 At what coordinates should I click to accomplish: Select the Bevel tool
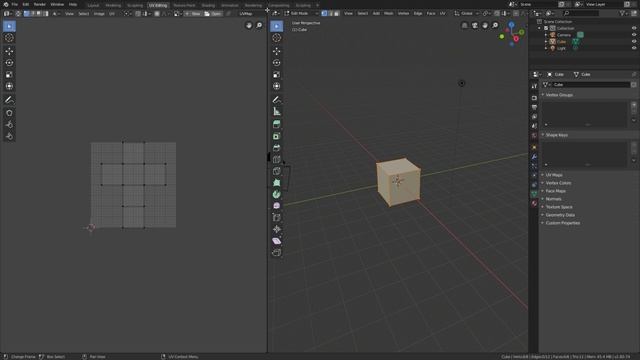pos(276,148)
